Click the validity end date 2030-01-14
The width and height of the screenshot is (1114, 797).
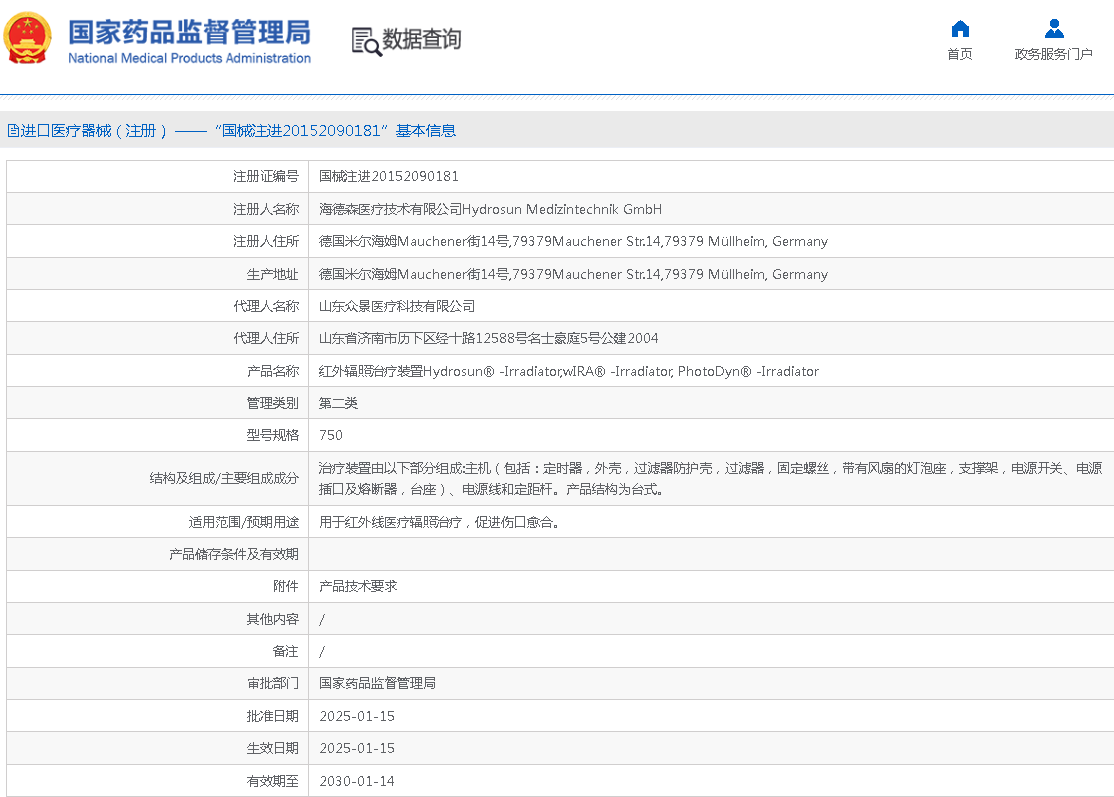tap(357, 781)
